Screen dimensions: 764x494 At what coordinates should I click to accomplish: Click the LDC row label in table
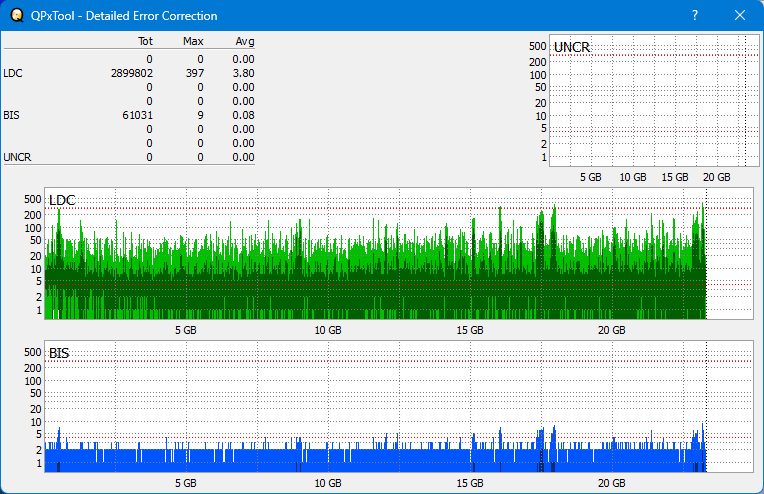13,73
